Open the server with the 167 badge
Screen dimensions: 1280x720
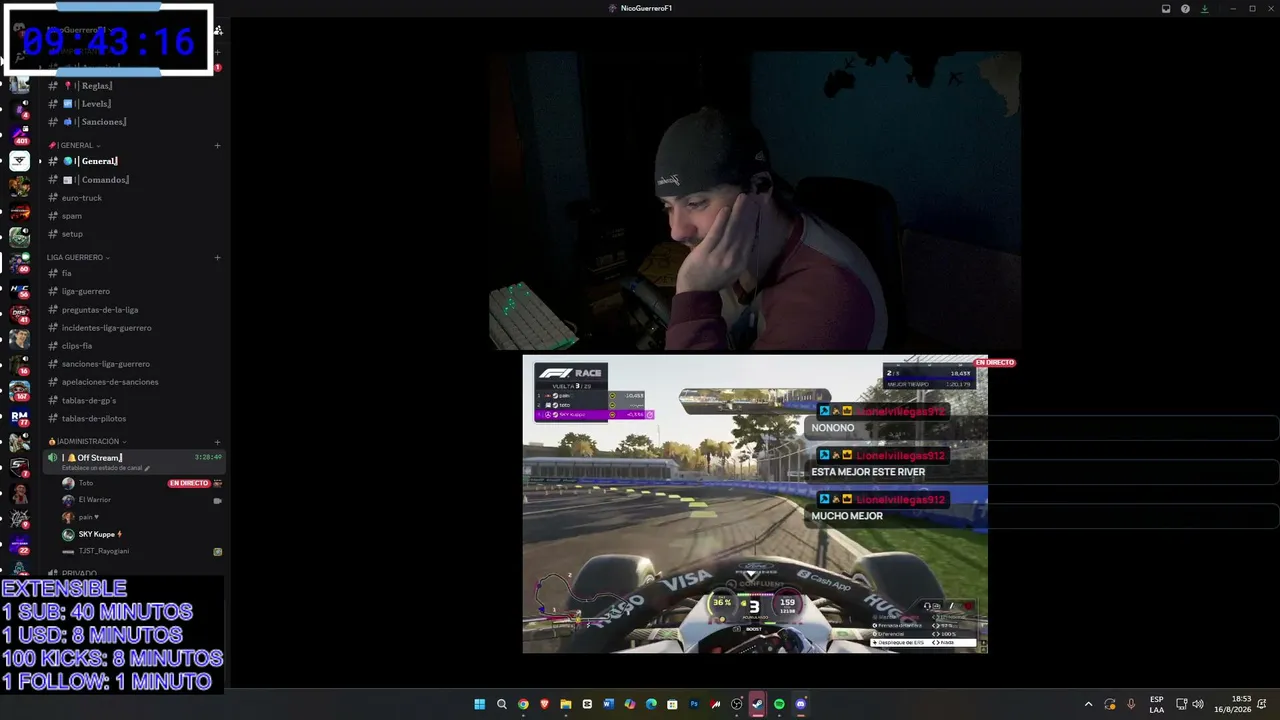click(x=20, y=389)
